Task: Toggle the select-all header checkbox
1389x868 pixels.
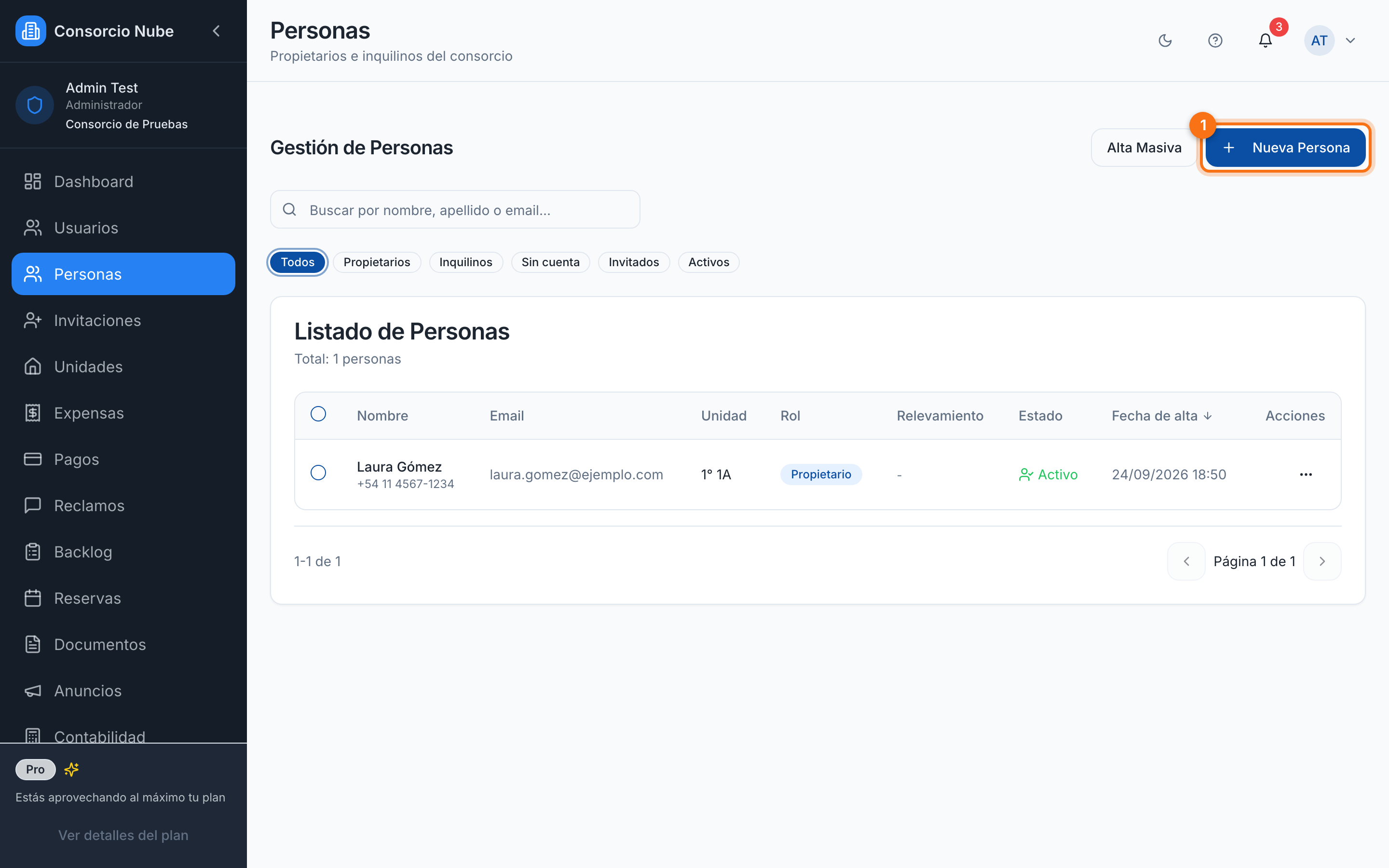Action: click(318, 414)
